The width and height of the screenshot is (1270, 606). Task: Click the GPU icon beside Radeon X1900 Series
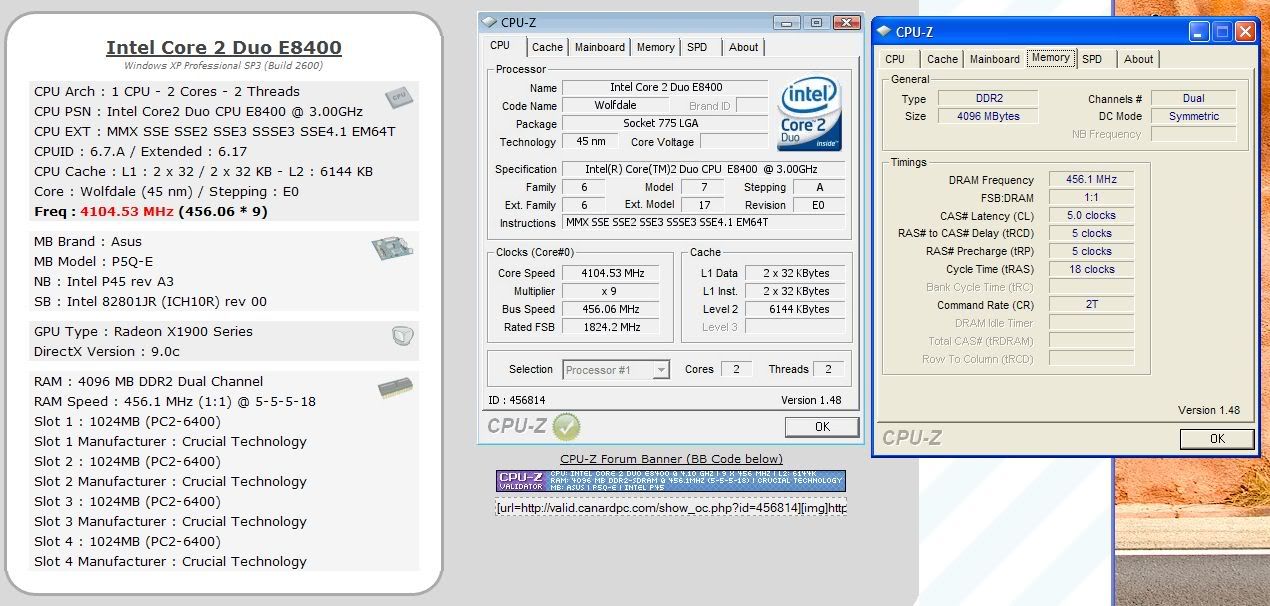tap(403, 337)
